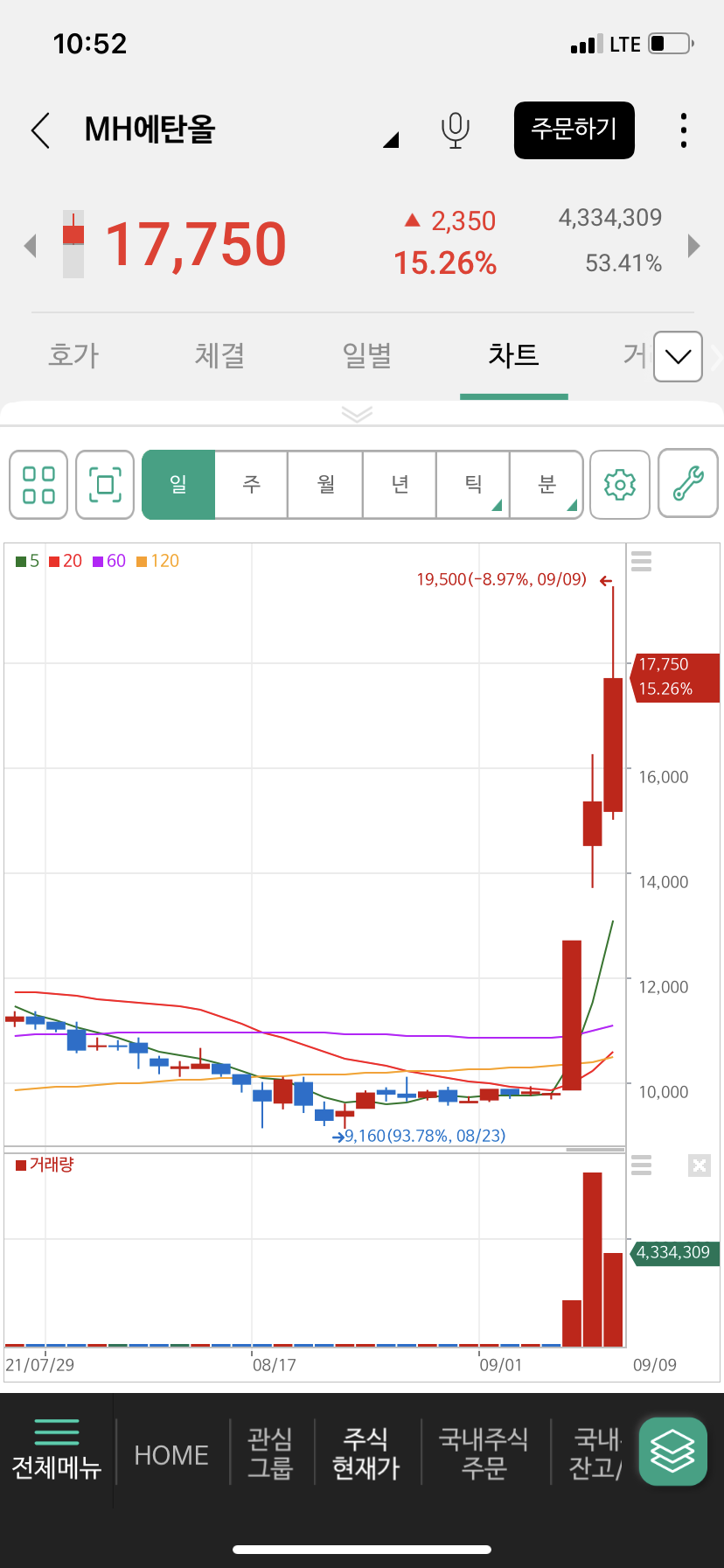Open the 분 minute interval dropdown

click(546, 484)
